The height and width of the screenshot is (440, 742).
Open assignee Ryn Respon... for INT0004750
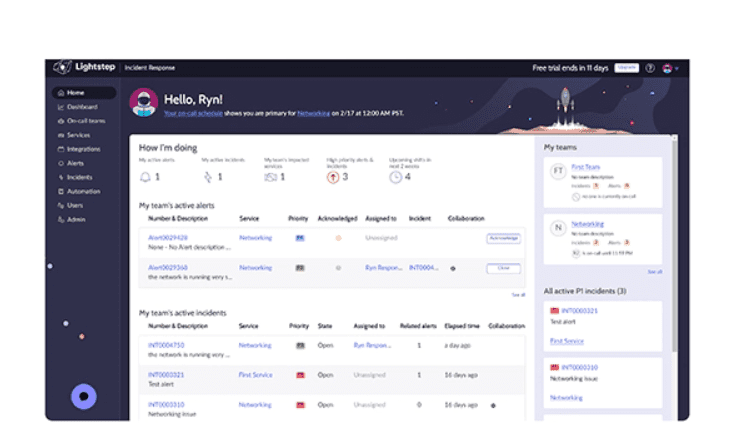click(372, 345)
